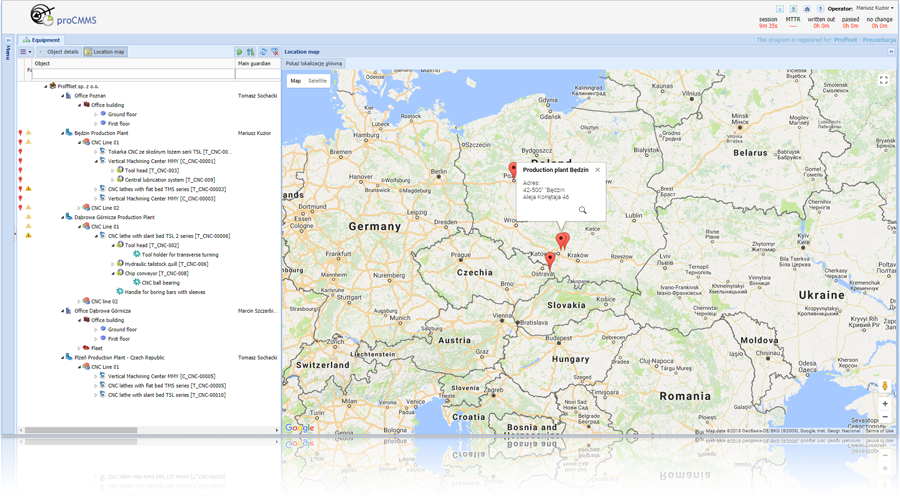Select Hydraulic tailstock quill [T_CNC-006]

point(166,264)
